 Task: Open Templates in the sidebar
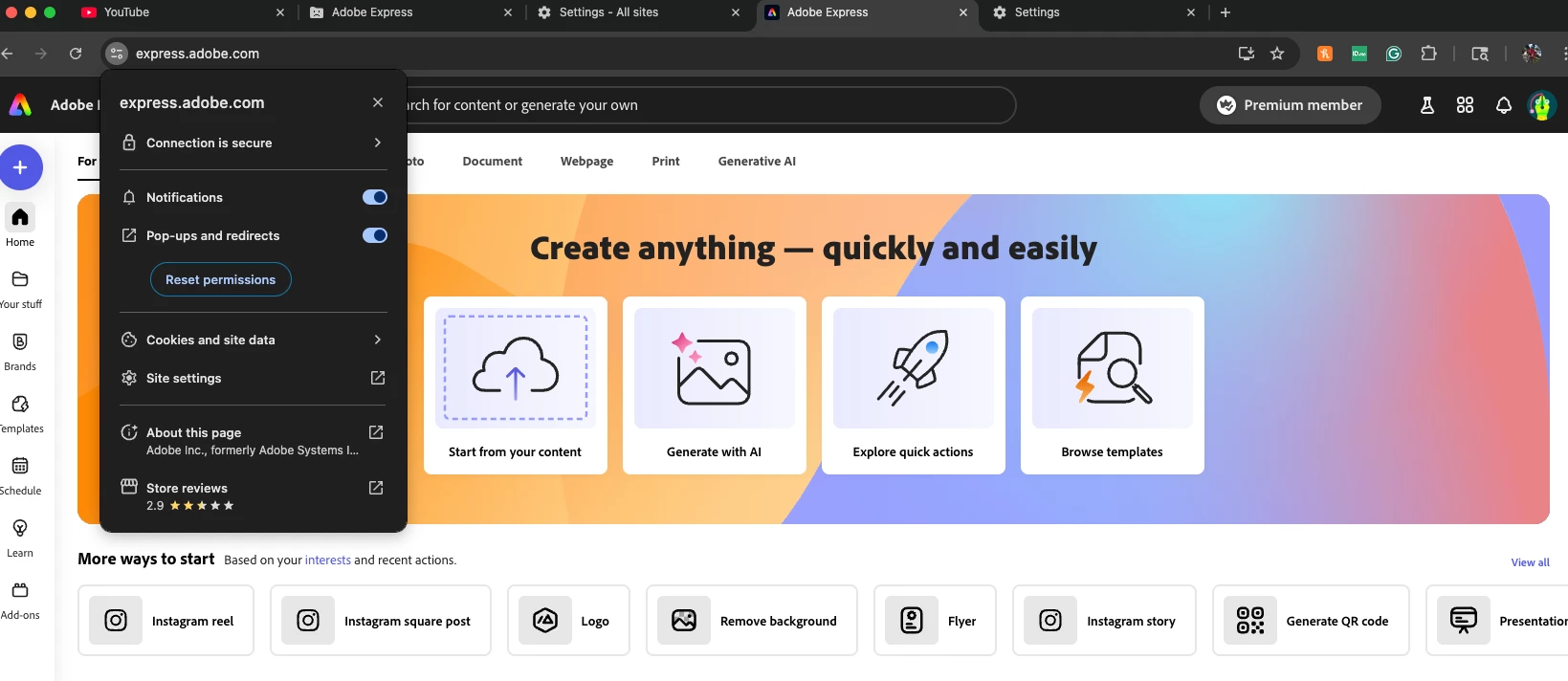click(20, 414)
